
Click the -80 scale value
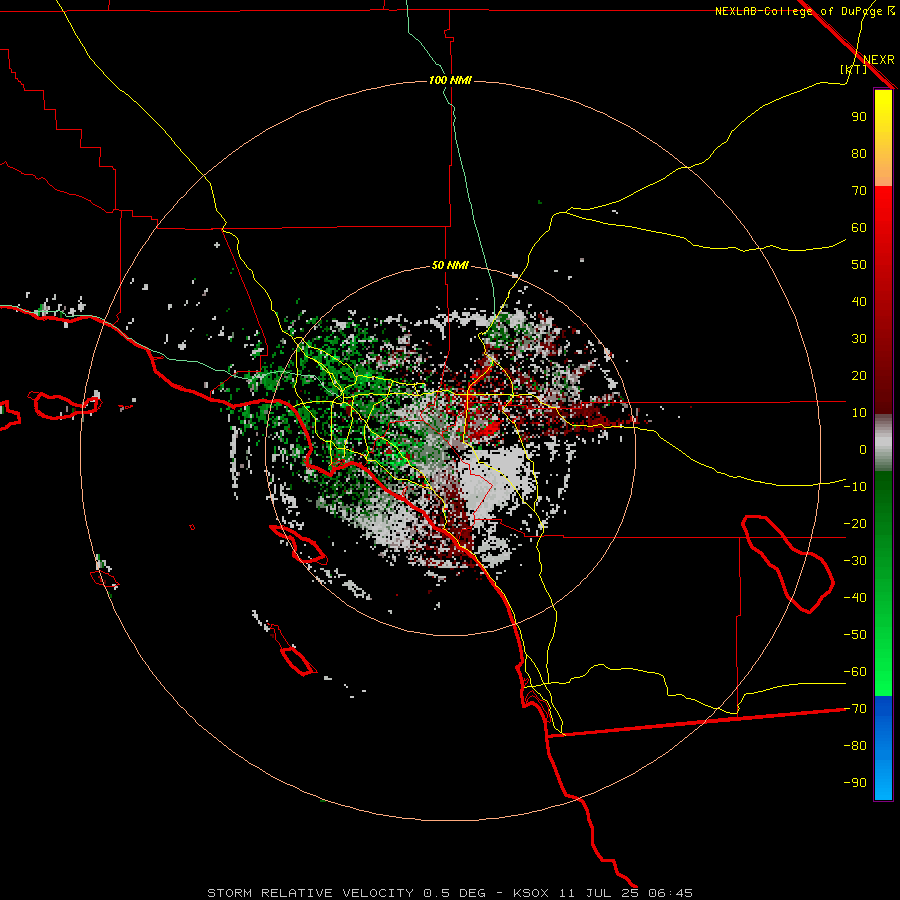855,746
